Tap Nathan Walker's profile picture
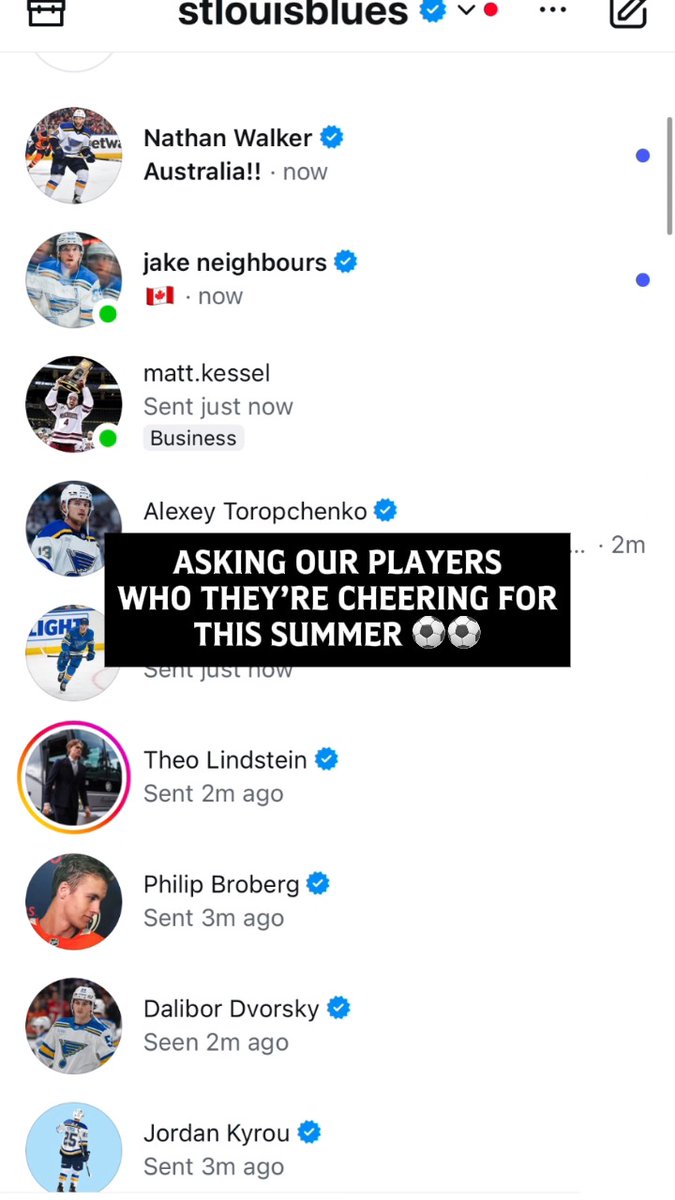This screenshot has width=675, height=1200. (74, 155)
